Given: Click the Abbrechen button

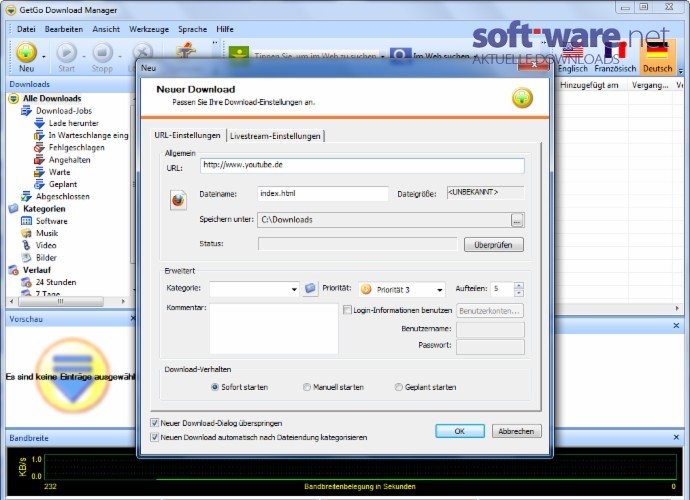Looking at the screenshot, I should pos(516,431).
